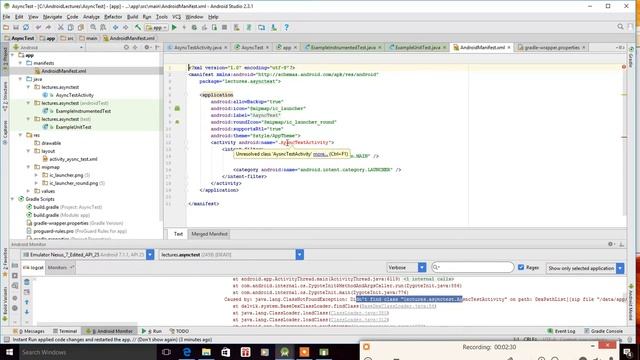The width and height of the screenshot is (640, 360).
Task: Open the Terminal tool window
Action: click(x=64, y=331)
